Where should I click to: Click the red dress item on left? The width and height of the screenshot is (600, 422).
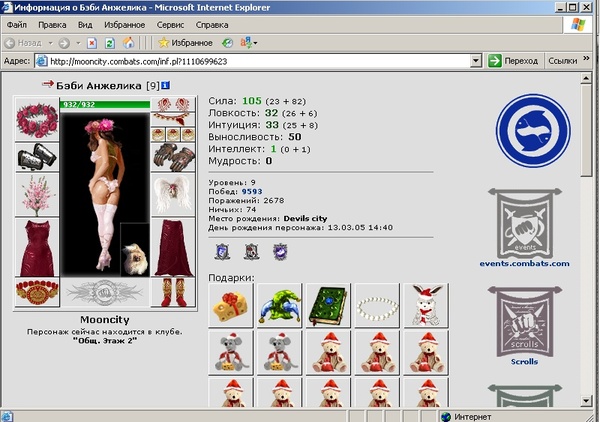37,248
